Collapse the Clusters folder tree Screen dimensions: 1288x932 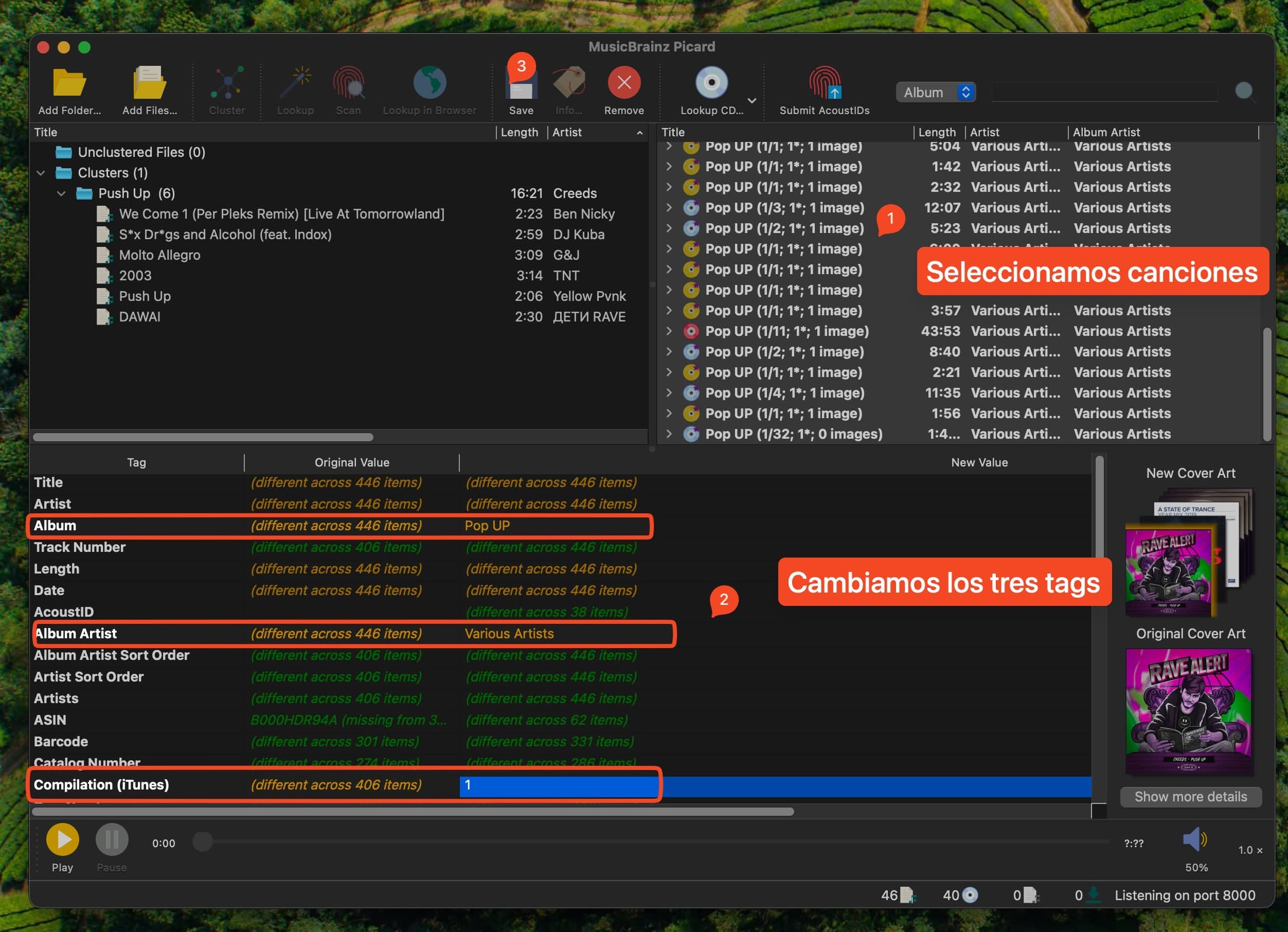click(41, 173)
